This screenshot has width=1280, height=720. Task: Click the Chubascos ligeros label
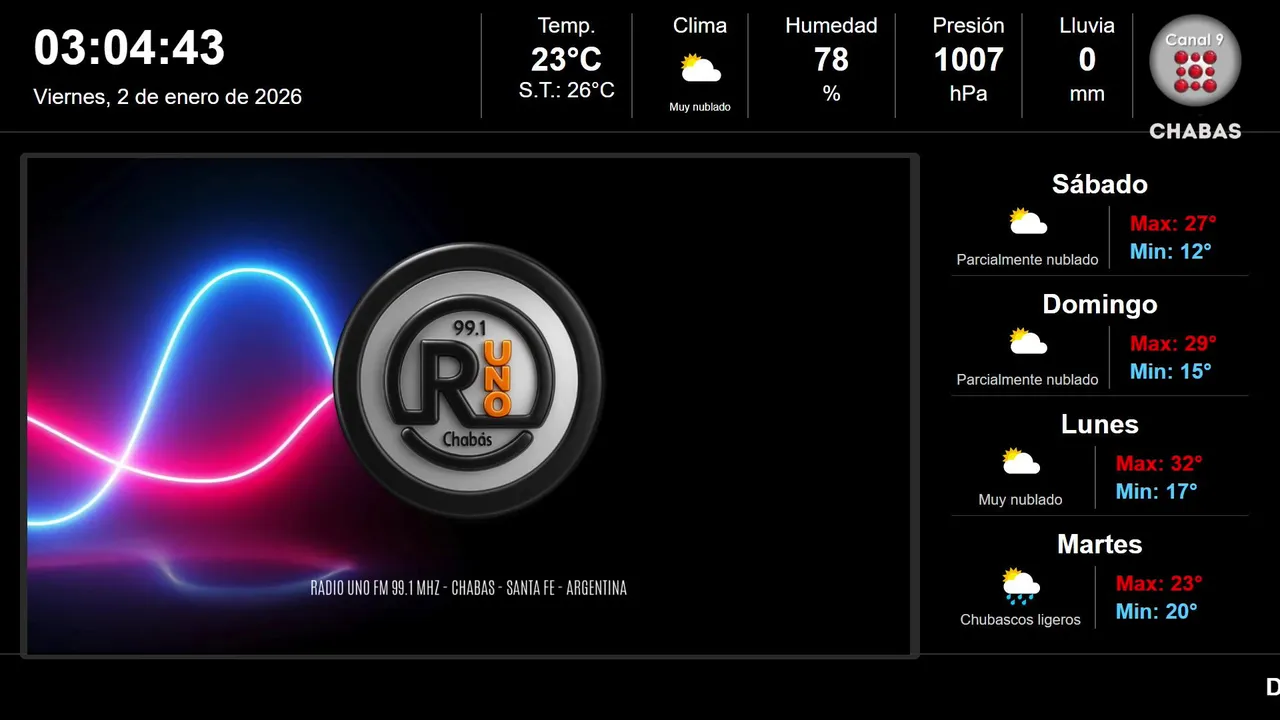coord(1020,620)
